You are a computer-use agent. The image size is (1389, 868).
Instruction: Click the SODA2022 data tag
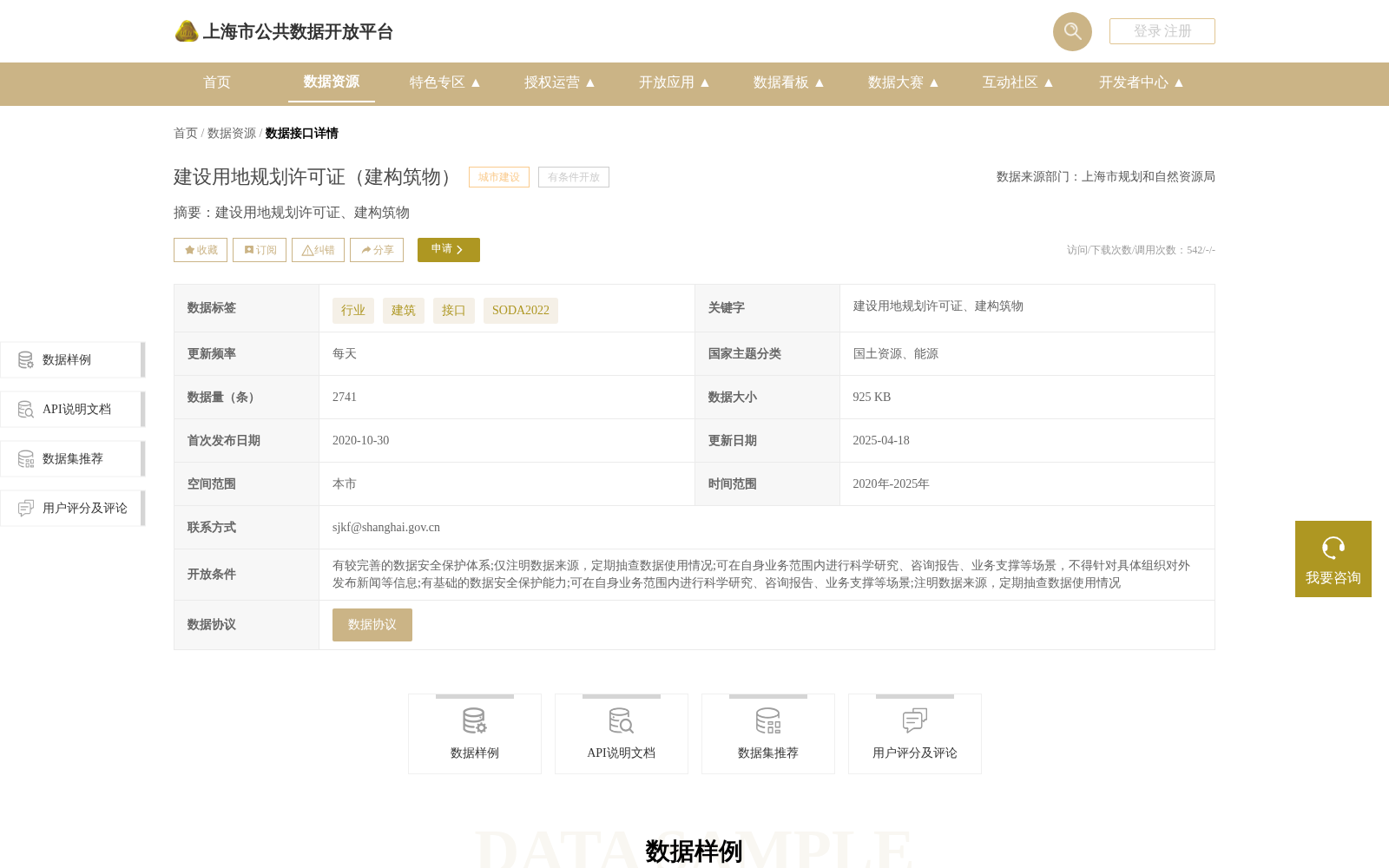pos(521,311)
